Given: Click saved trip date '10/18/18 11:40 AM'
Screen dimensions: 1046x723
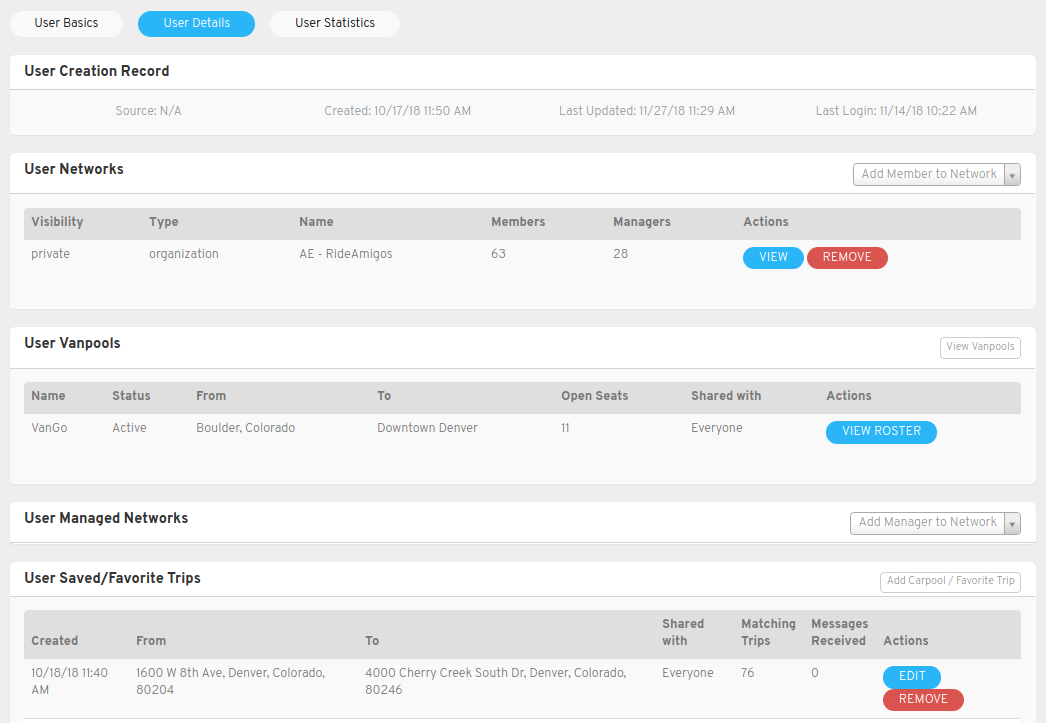Looking at the screenshot, I should pyautogui.click(x=69, y=682).
